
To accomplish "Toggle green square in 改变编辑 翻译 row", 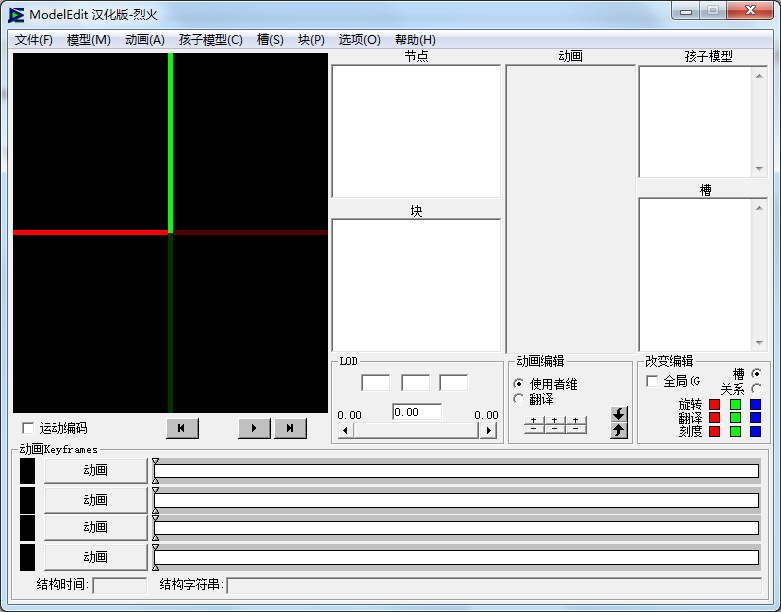I will (x=735, y=417).
